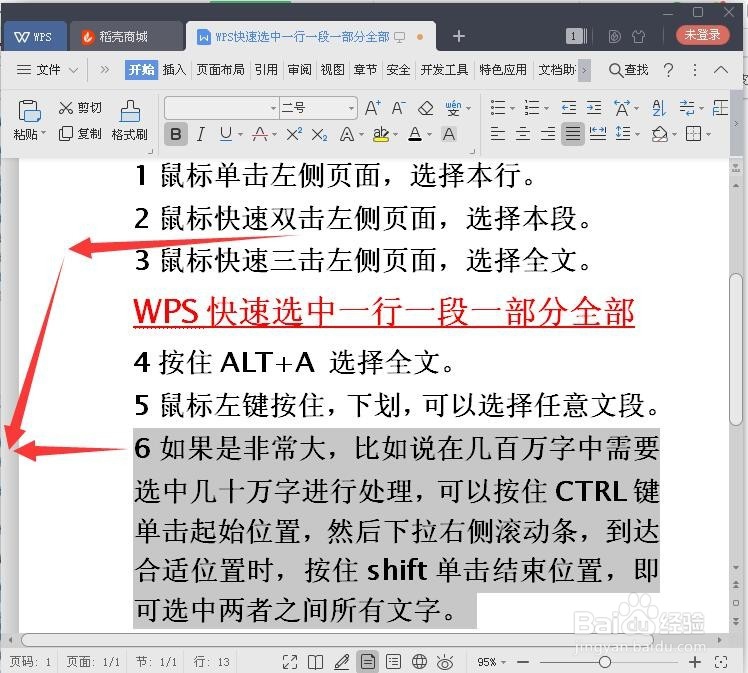Toggle Italic formatting
This screenshot has width=748, height=673.
click(x=201, y=135)
